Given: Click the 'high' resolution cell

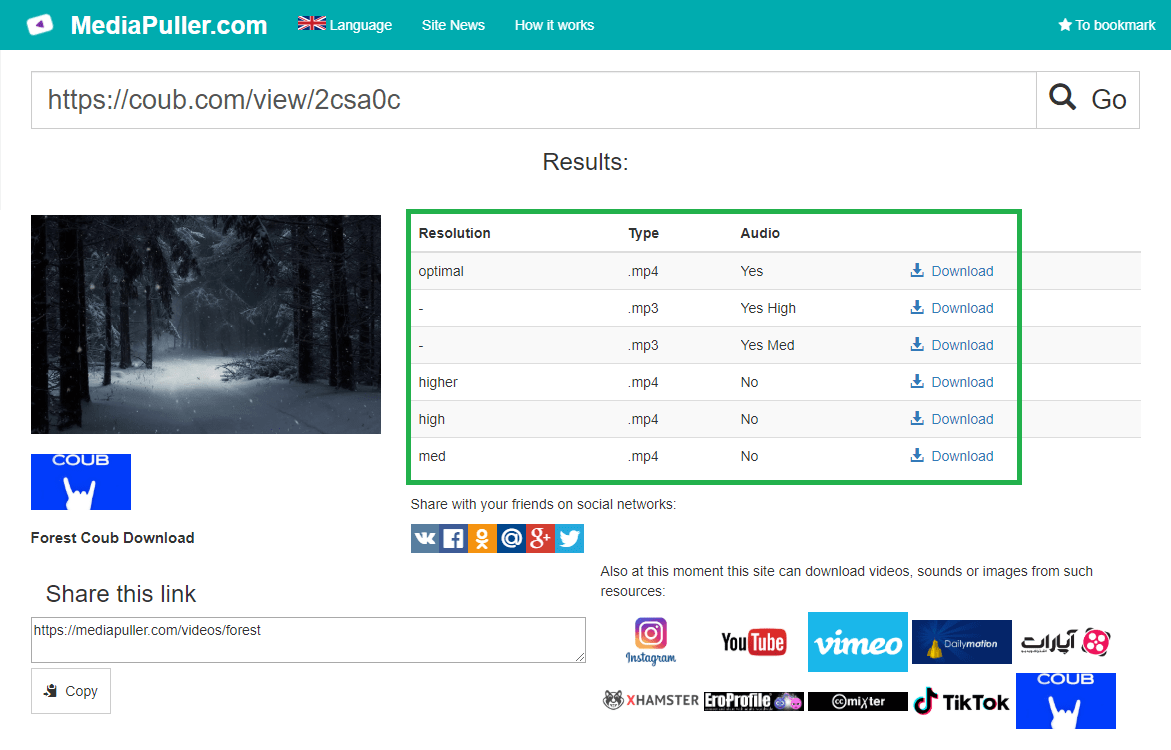Looking at the screenshot, I should click(x=431, y=419).
